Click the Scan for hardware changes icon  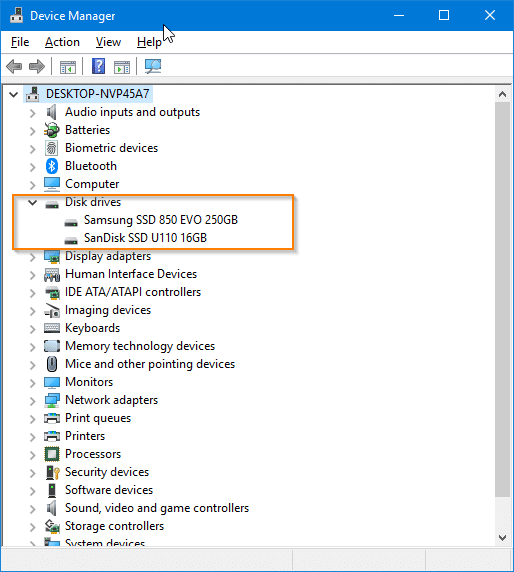153,66
